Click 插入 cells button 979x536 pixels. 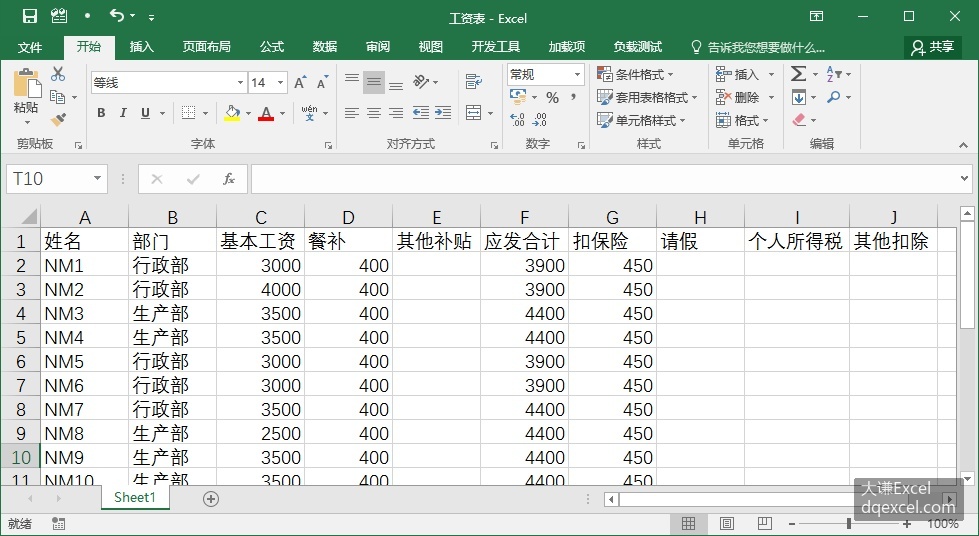click(x=737, y=74)
